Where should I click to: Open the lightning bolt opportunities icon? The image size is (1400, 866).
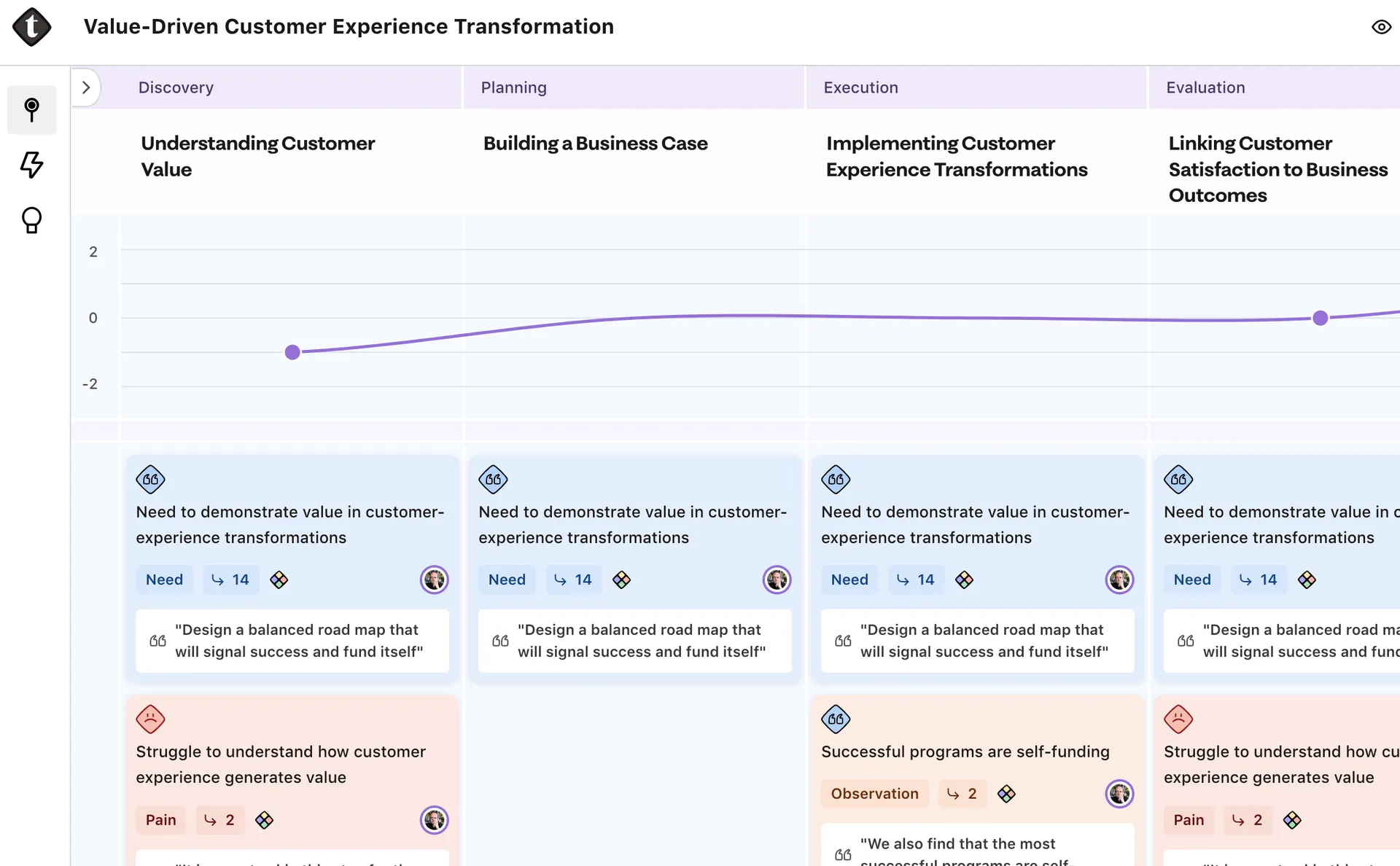coord(31,165)
